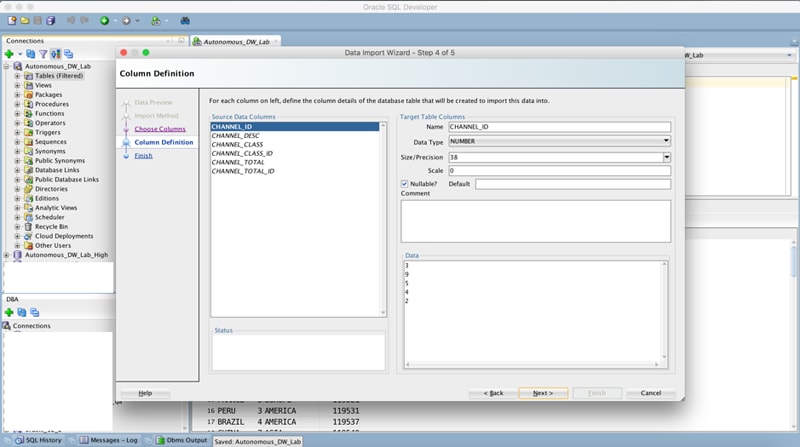The height and width of the screenshot is (447, 800).
Task: Click the binoculars Find DB Object icon
Action: point(185,20)
